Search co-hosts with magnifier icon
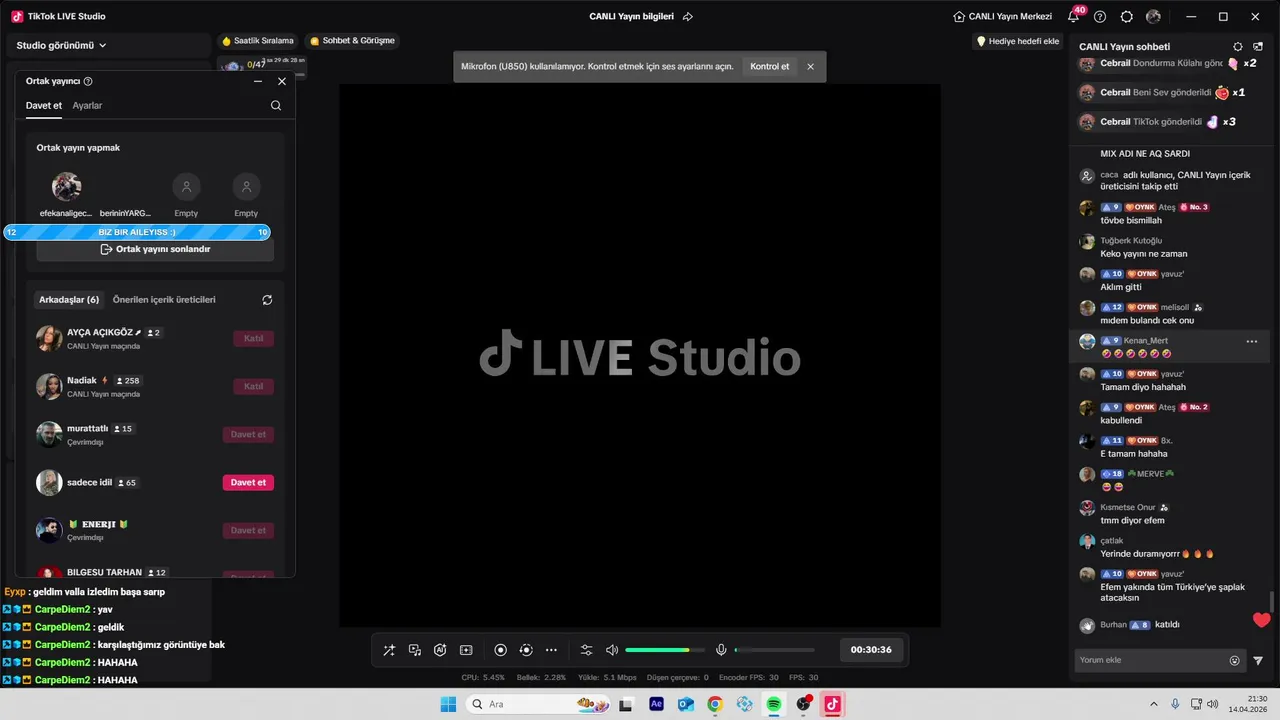 point(276,106)
